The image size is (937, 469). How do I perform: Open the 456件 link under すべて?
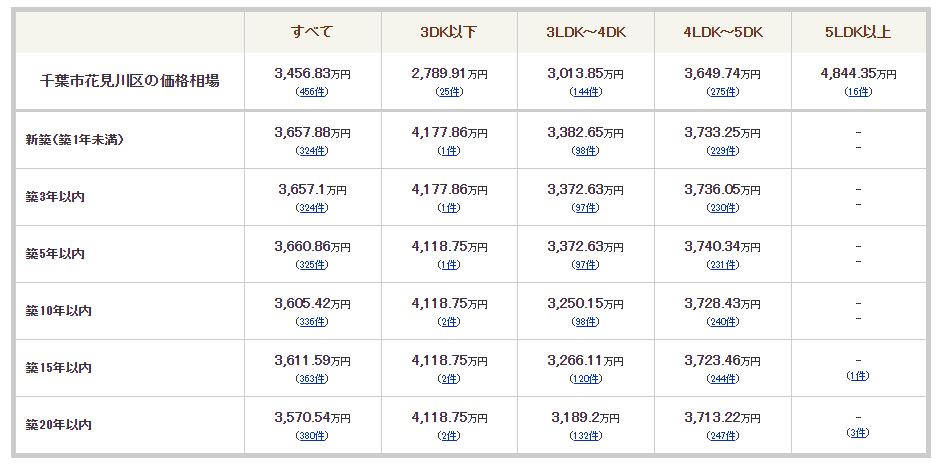(312, 92)
